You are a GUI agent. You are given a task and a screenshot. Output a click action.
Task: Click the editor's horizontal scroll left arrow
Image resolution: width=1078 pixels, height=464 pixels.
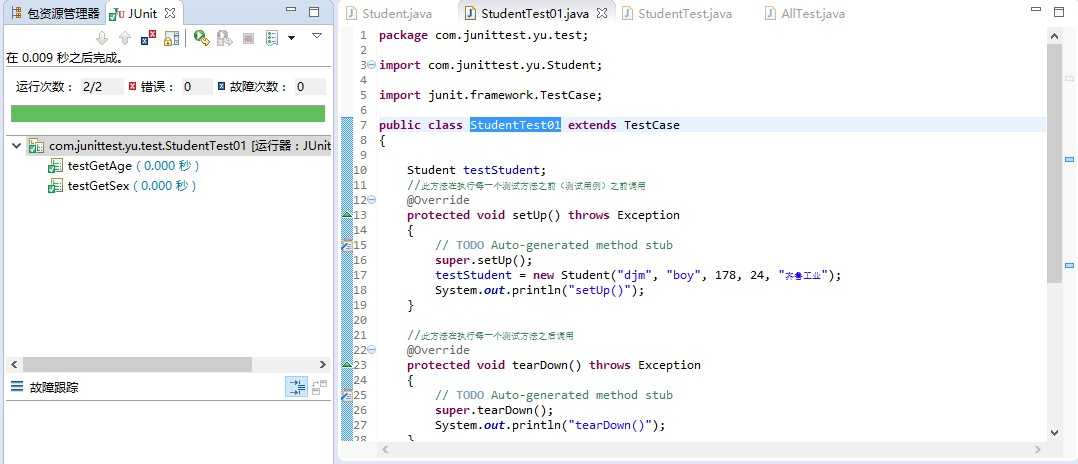click(384, 450)
